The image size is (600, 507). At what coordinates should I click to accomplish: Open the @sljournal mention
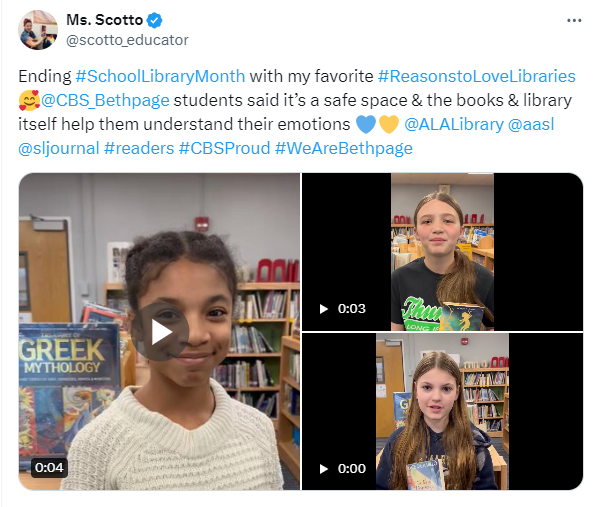click(x=59, y=148)
